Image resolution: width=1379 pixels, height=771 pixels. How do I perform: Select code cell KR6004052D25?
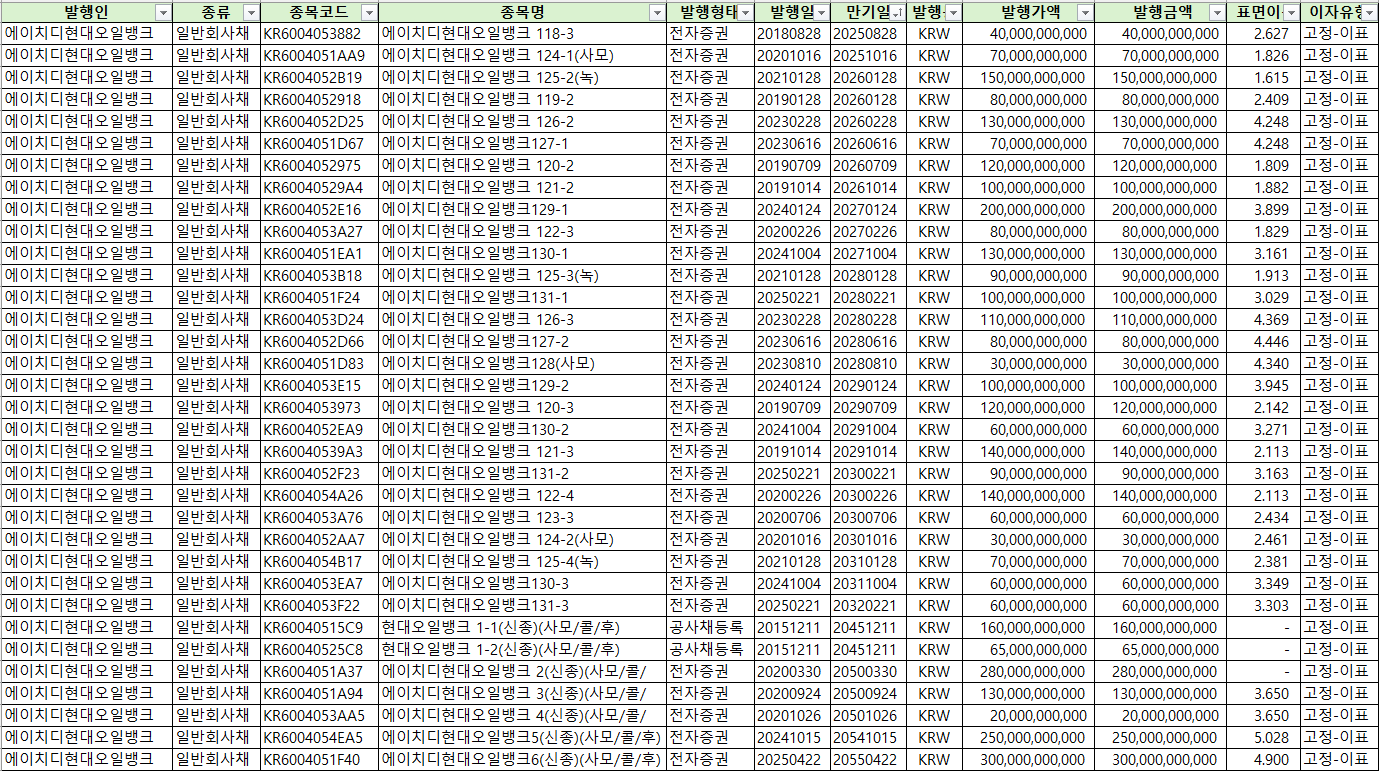click(x=319, y=121)
